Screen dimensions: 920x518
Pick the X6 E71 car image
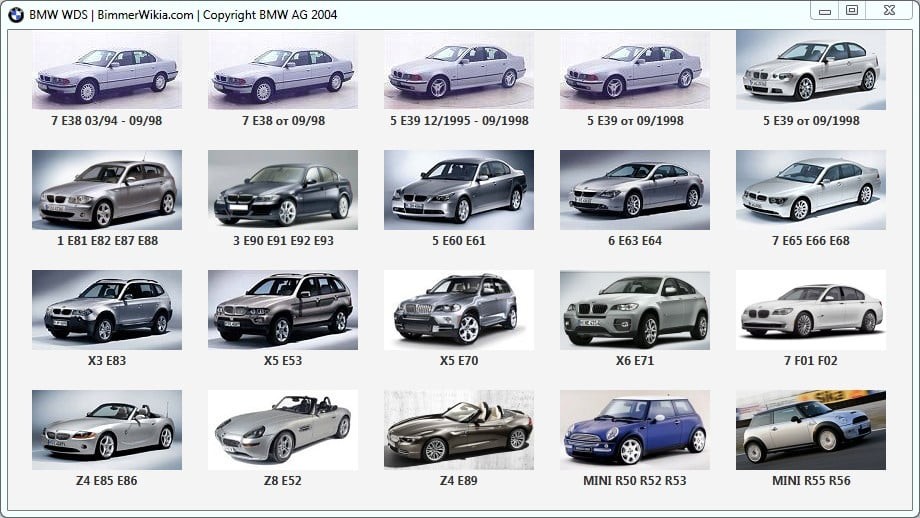click(635, 310)
